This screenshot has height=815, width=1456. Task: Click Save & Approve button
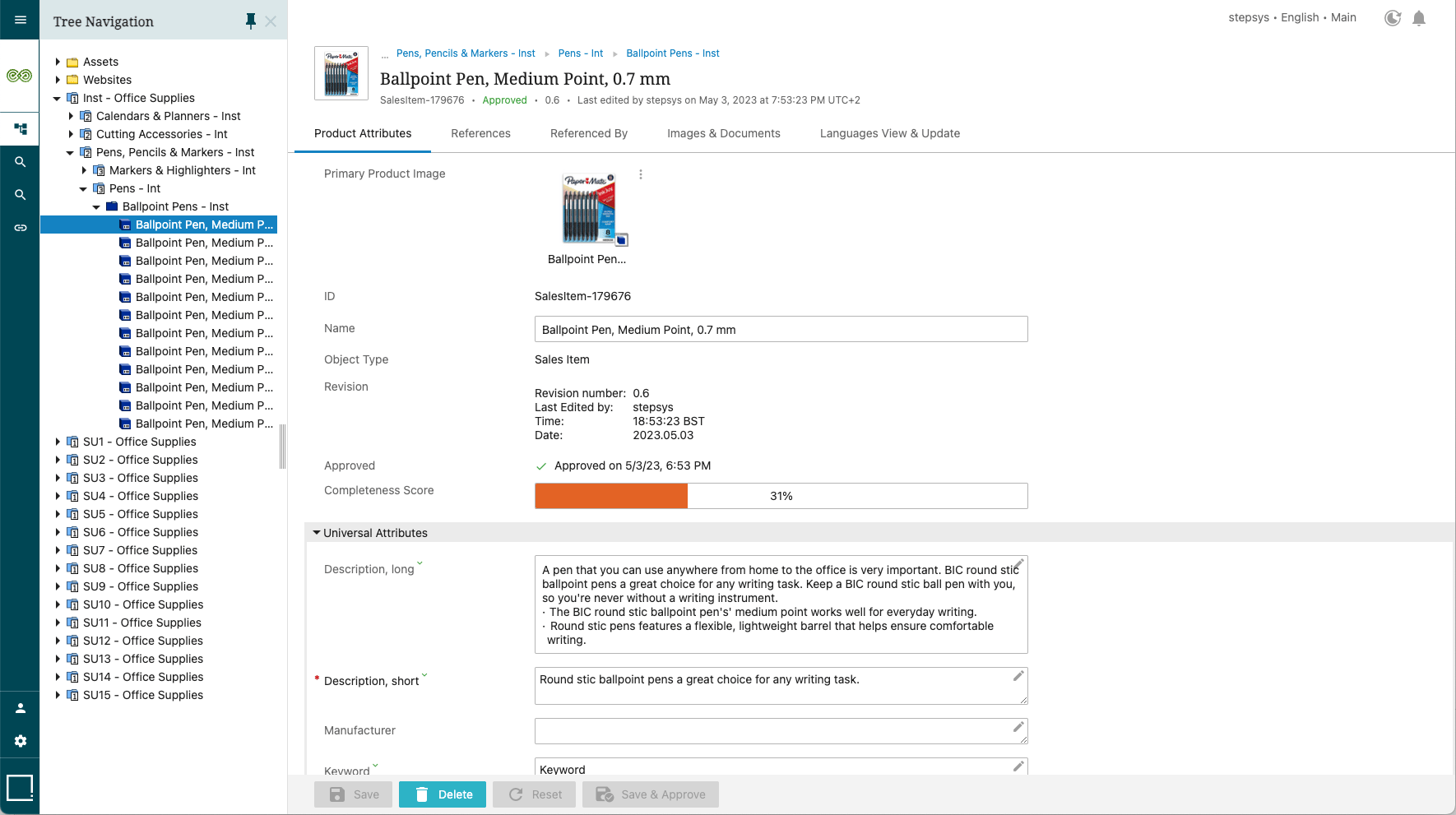[x=651, y=794]
